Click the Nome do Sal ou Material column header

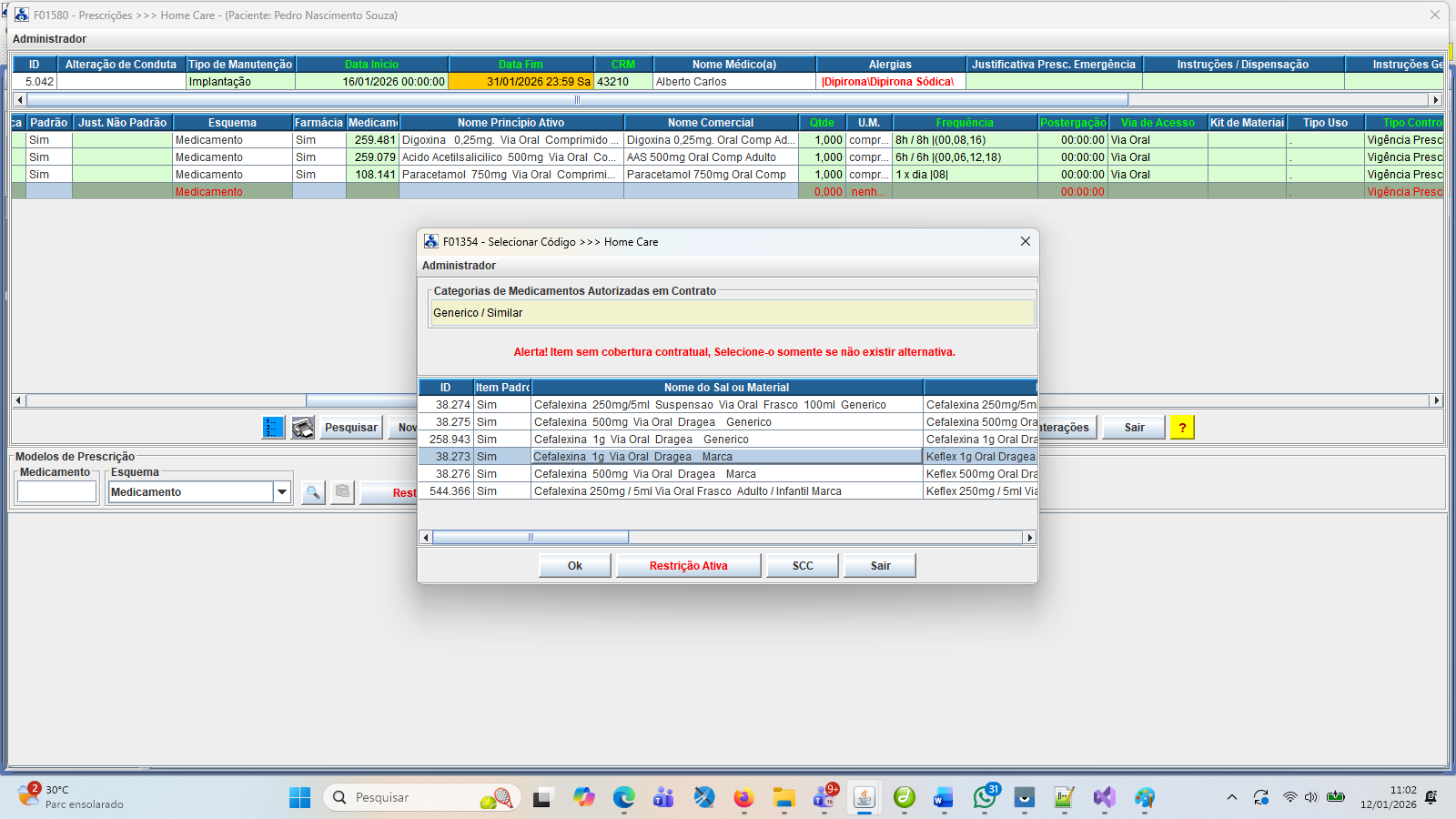pos(726,388)
